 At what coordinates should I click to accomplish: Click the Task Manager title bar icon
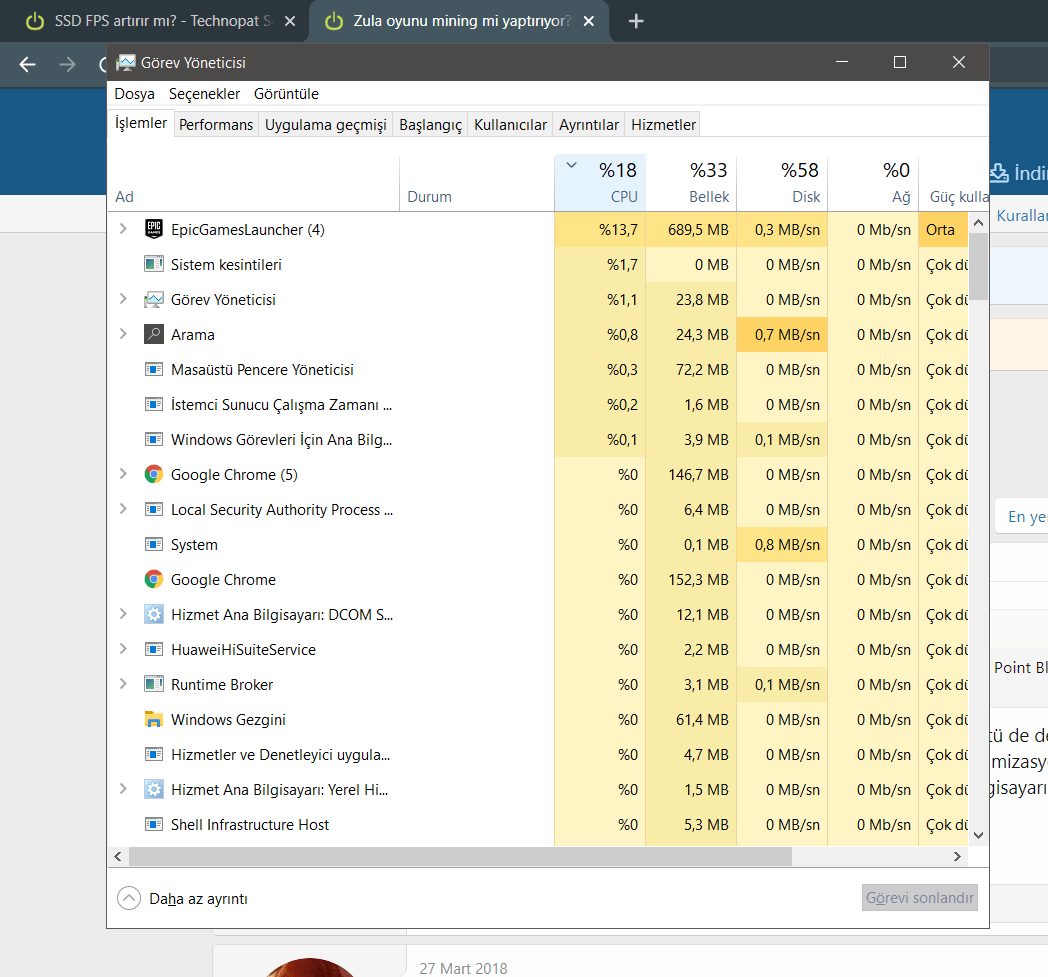click(126, 63)
